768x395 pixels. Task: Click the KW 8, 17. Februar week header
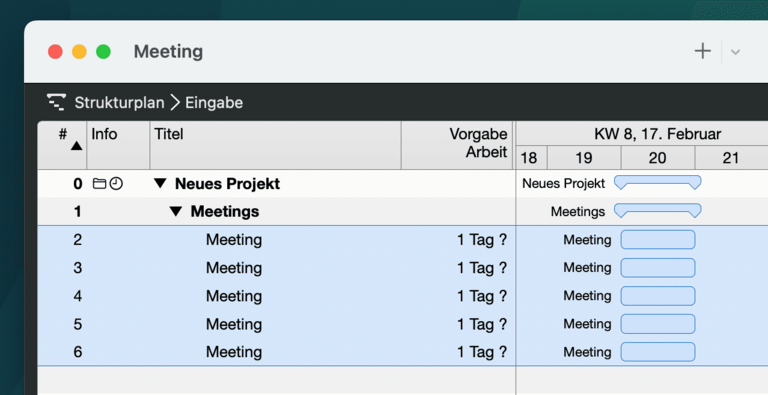pos(657,134)
